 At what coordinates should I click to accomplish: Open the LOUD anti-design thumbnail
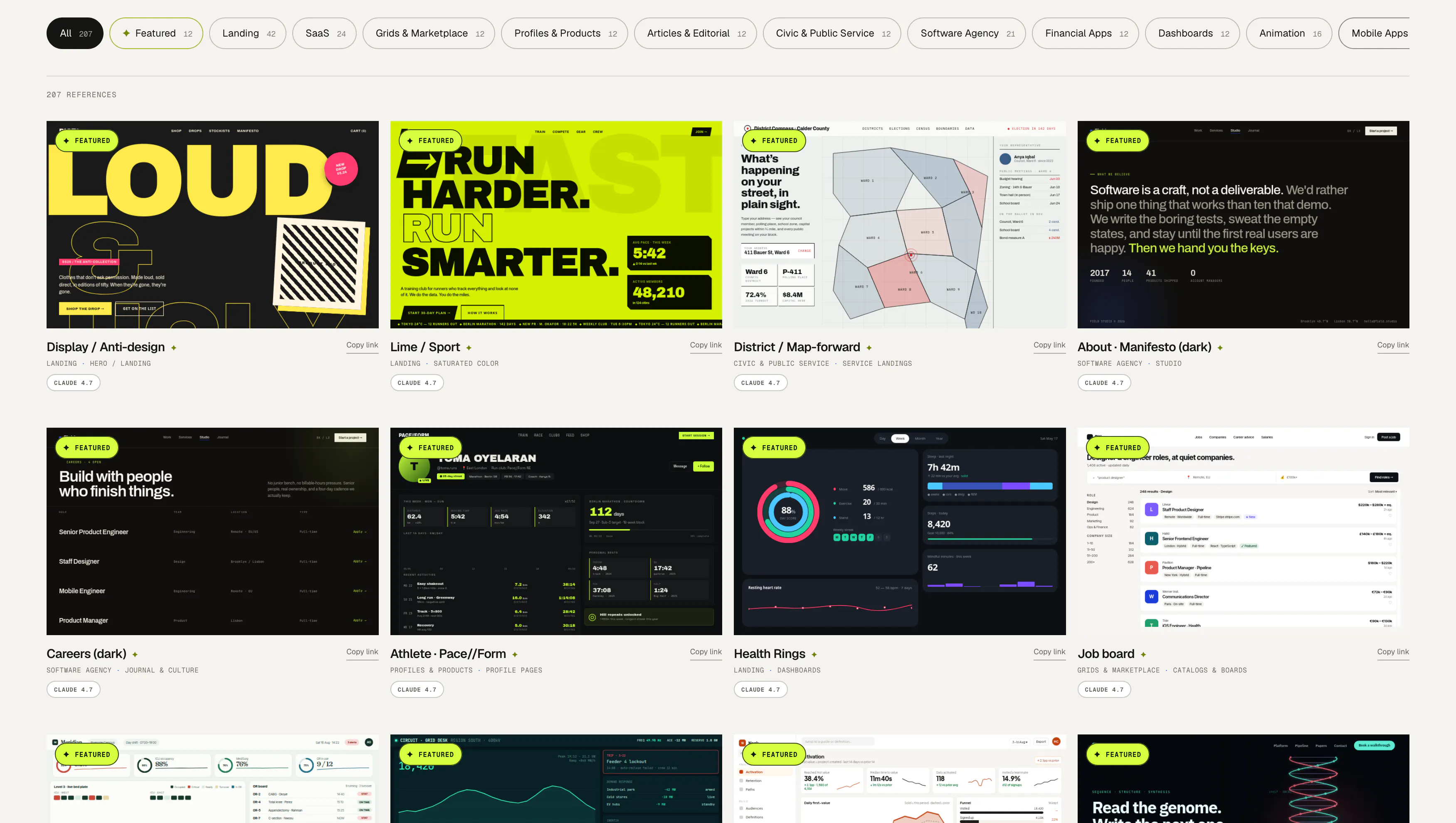212,224
